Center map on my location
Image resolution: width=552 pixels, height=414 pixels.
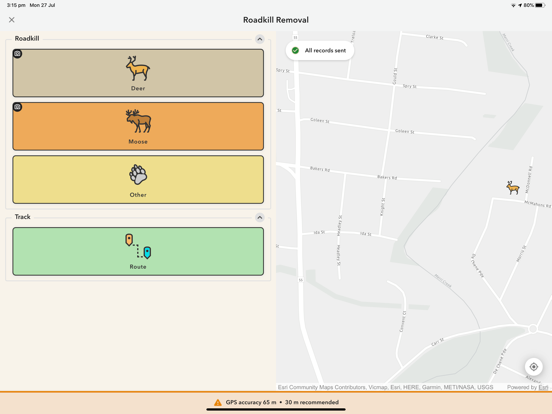(533, 366)
